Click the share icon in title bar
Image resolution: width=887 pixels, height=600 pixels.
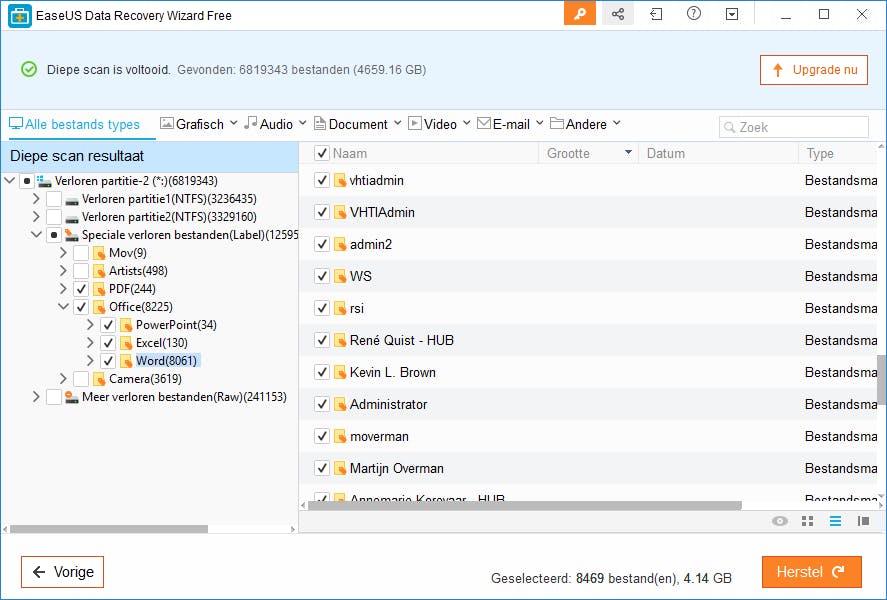pos(618,14)
